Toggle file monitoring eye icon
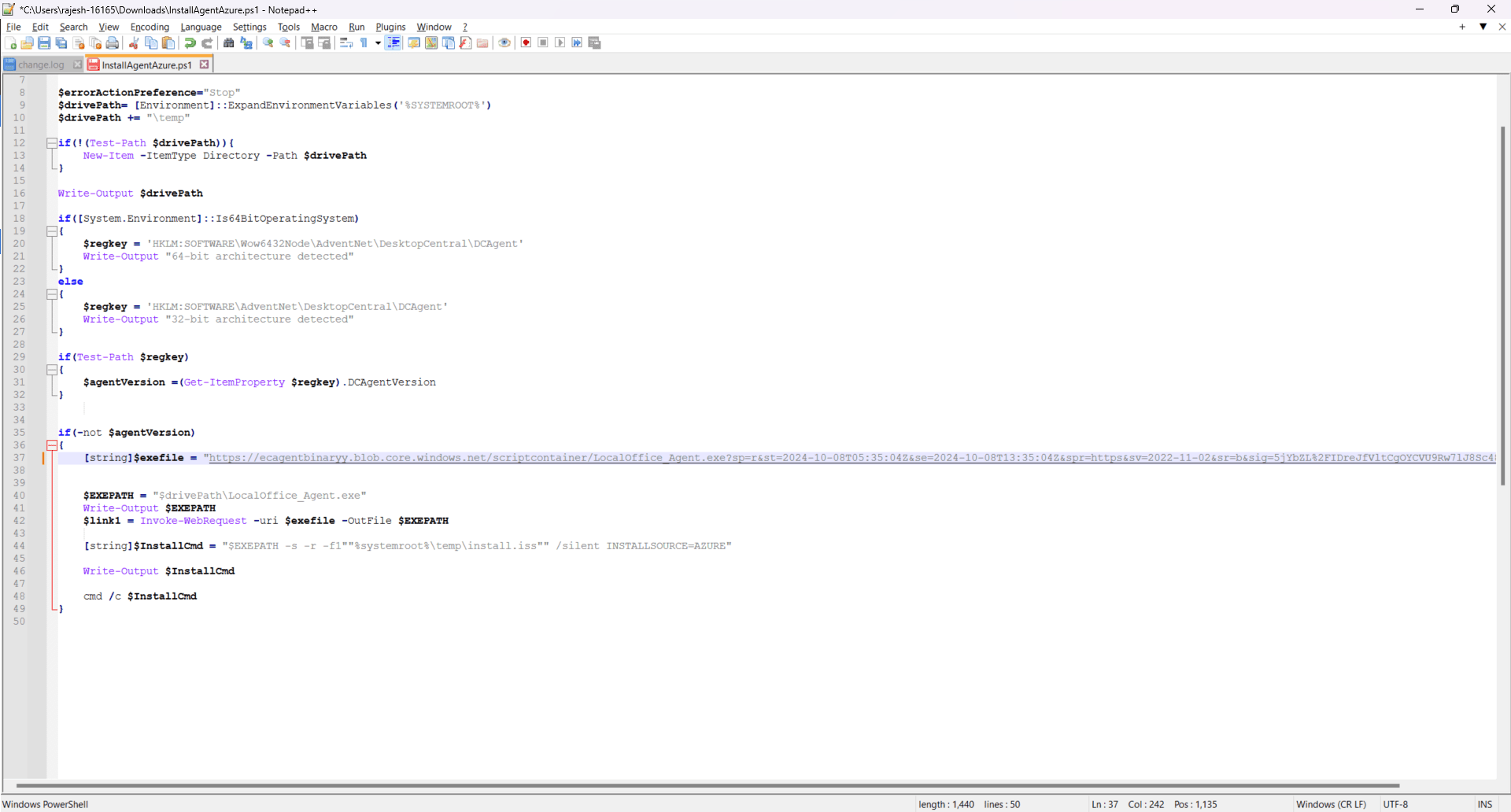1511x812 pixels. point(504,43)
